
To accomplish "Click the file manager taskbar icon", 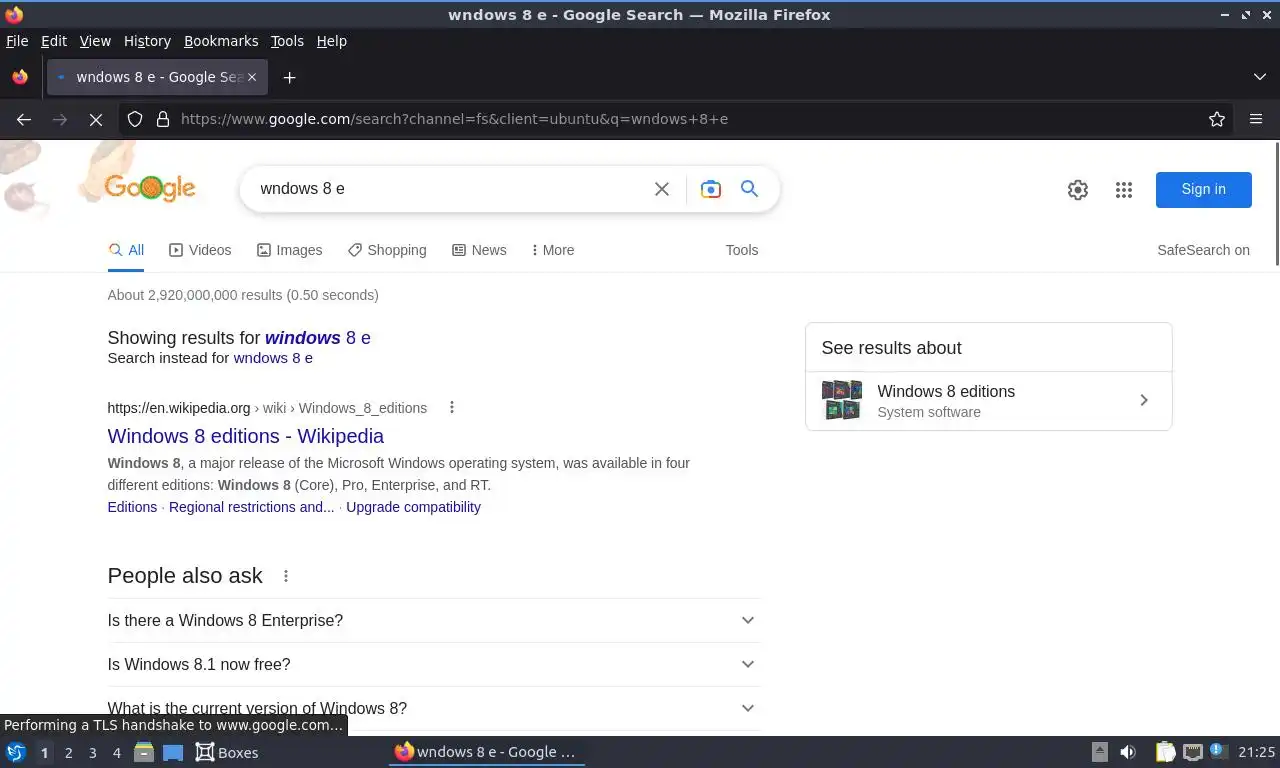I will (144, 752).
